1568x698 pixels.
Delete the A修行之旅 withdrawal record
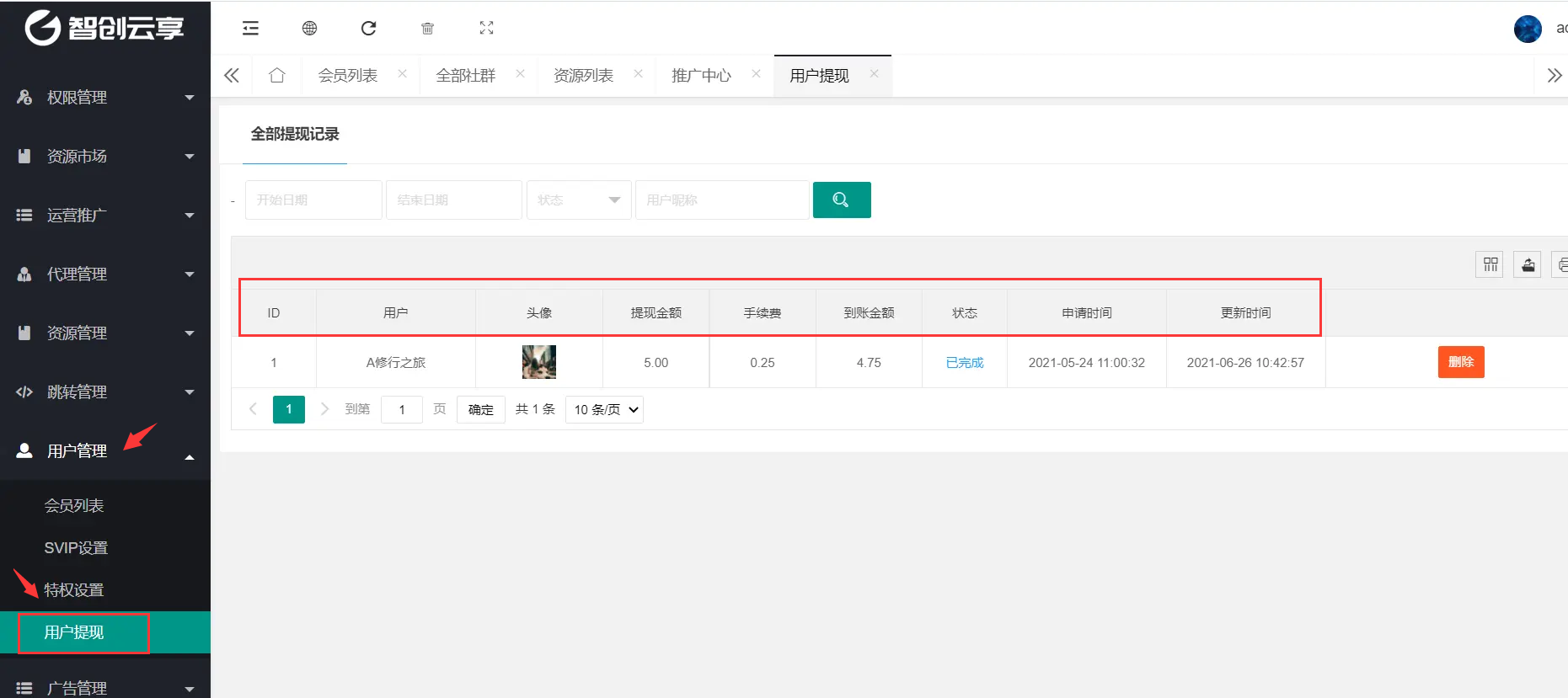coord(1461,362)
